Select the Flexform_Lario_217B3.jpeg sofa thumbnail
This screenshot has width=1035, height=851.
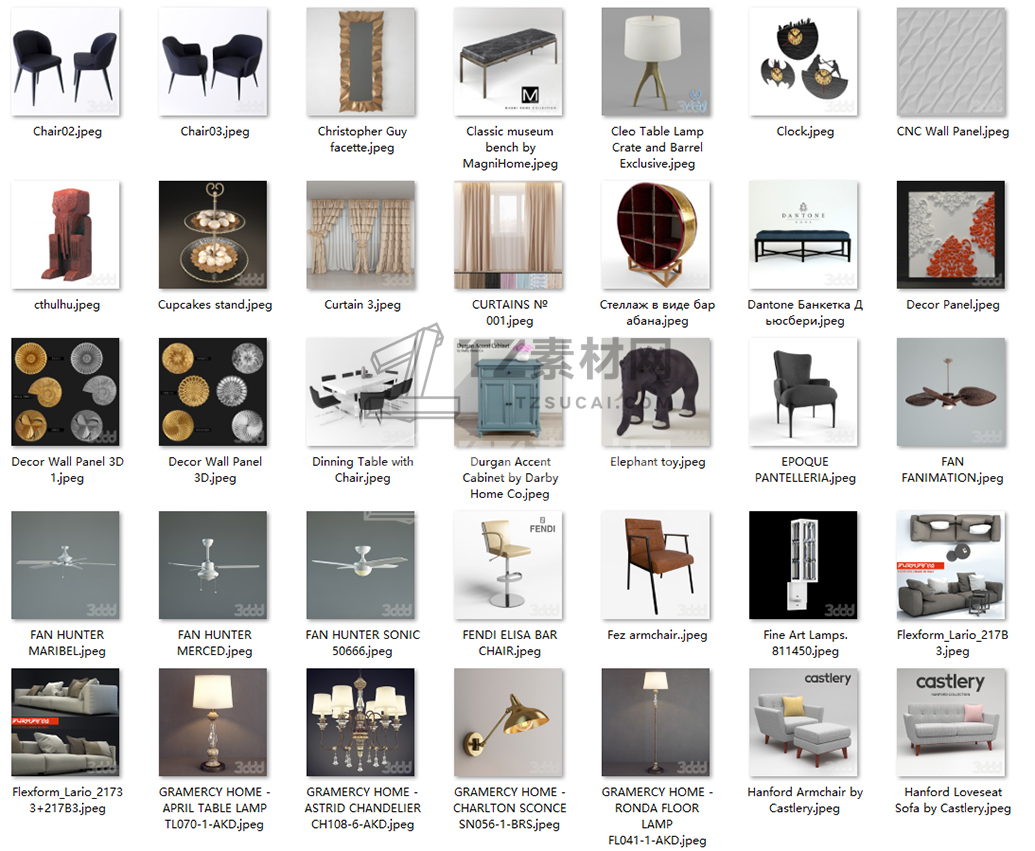(951, 564)
